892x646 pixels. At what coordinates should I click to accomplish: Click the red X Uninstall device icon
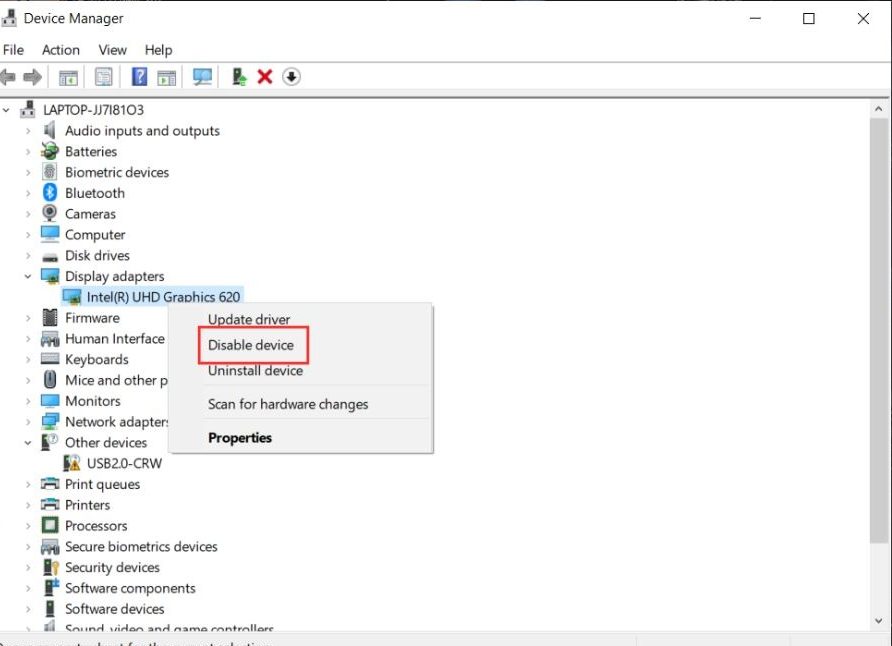click(265, 77)
